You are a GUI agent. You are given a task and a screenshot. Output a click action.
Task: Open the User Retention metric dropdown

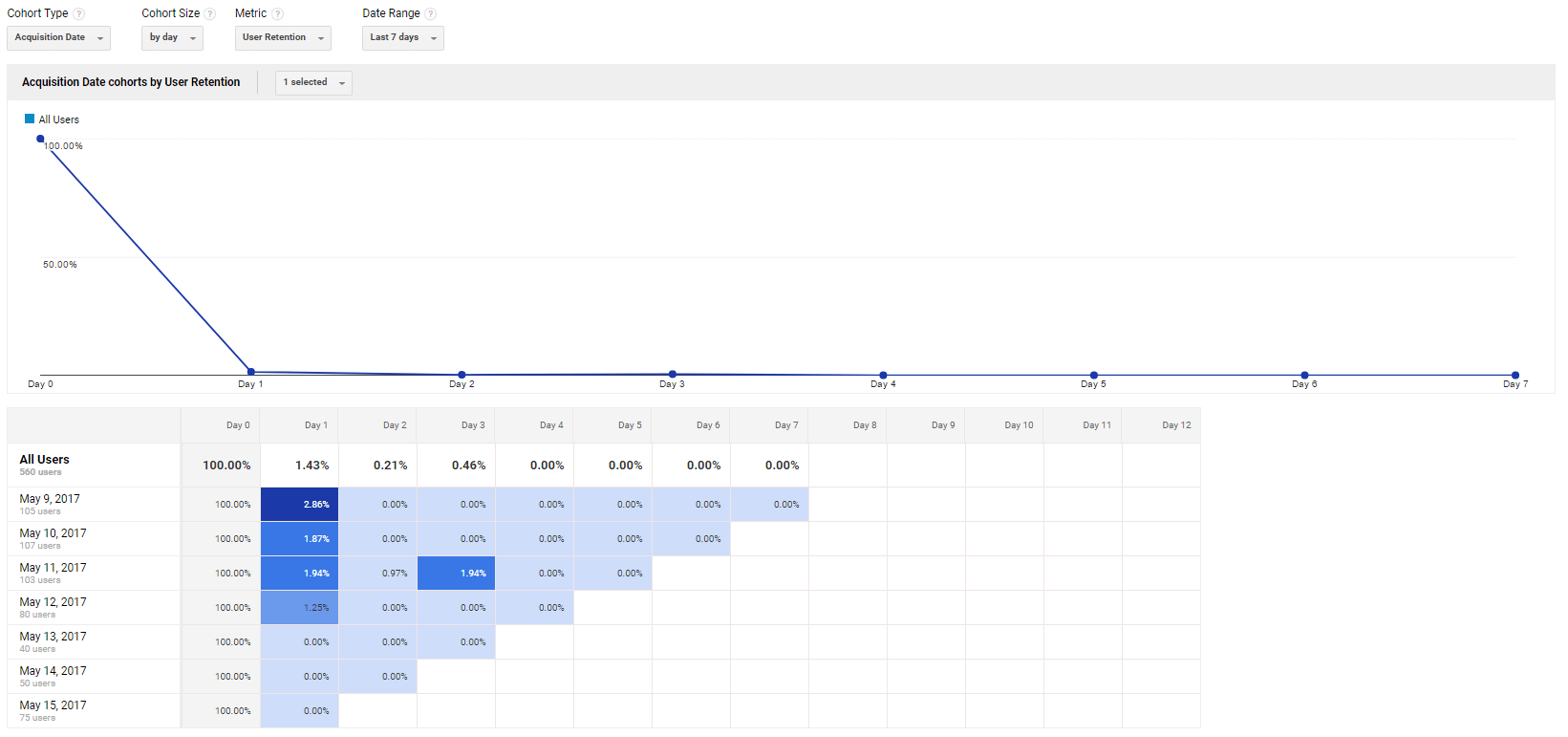[283, 38]
